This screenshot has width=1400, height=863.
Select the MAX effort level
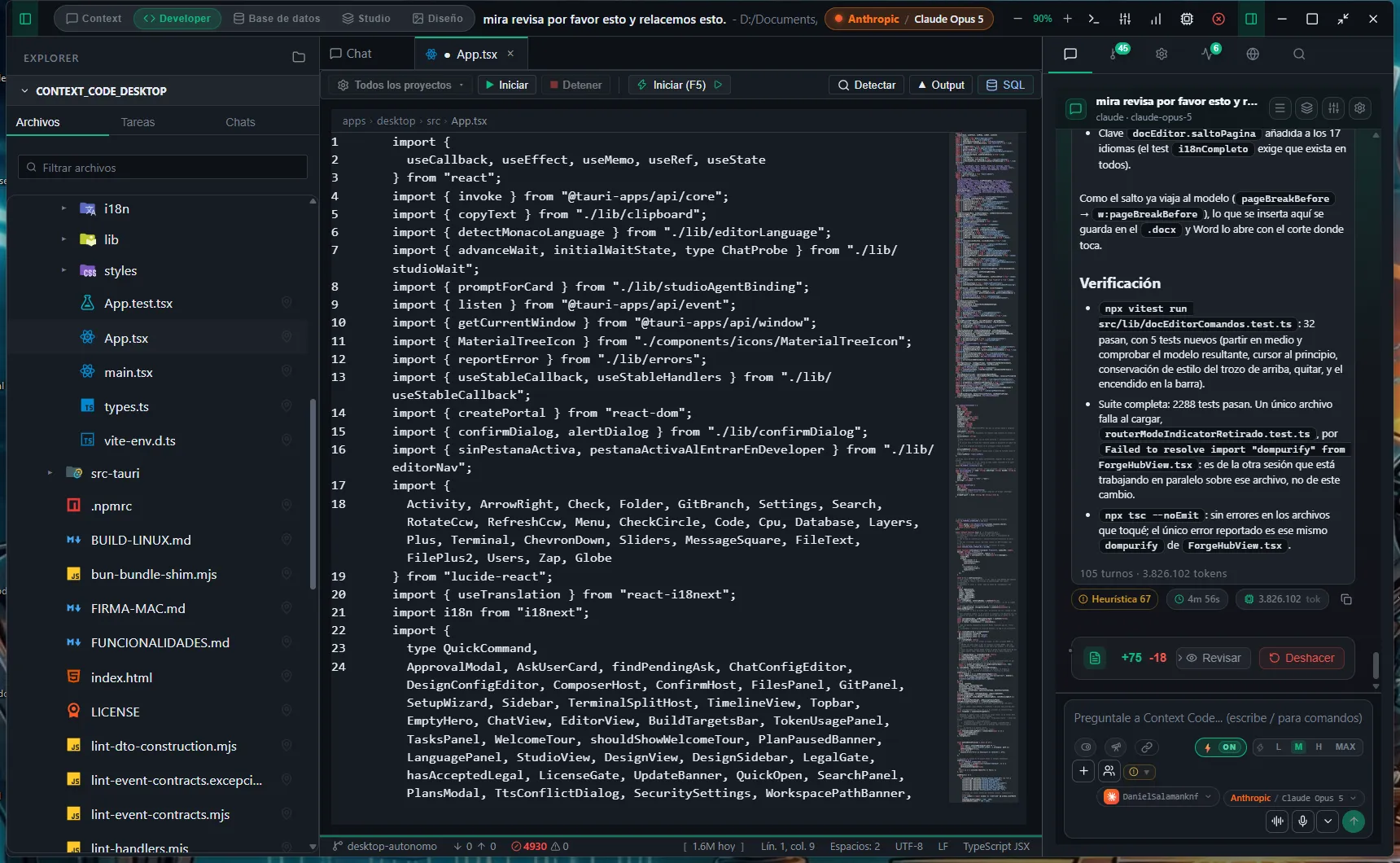coord(1345,747)
